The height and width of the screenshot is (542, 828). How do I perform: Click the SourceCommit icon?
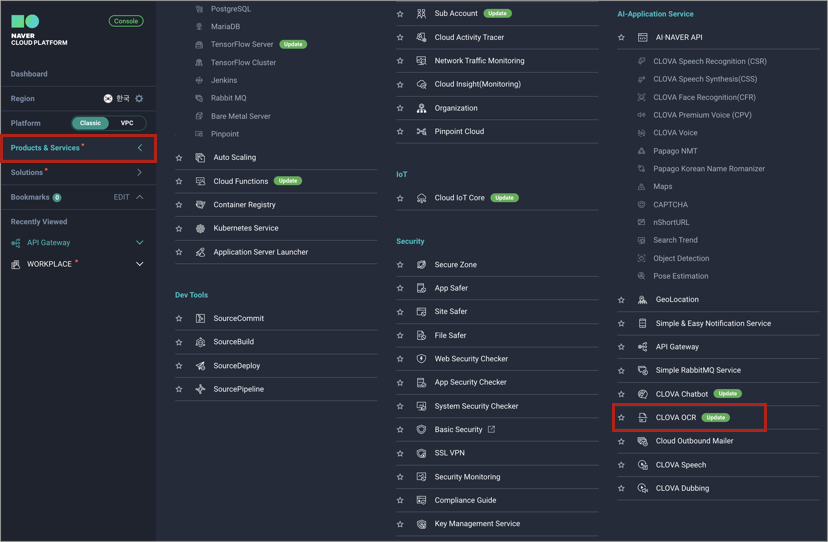200,318
